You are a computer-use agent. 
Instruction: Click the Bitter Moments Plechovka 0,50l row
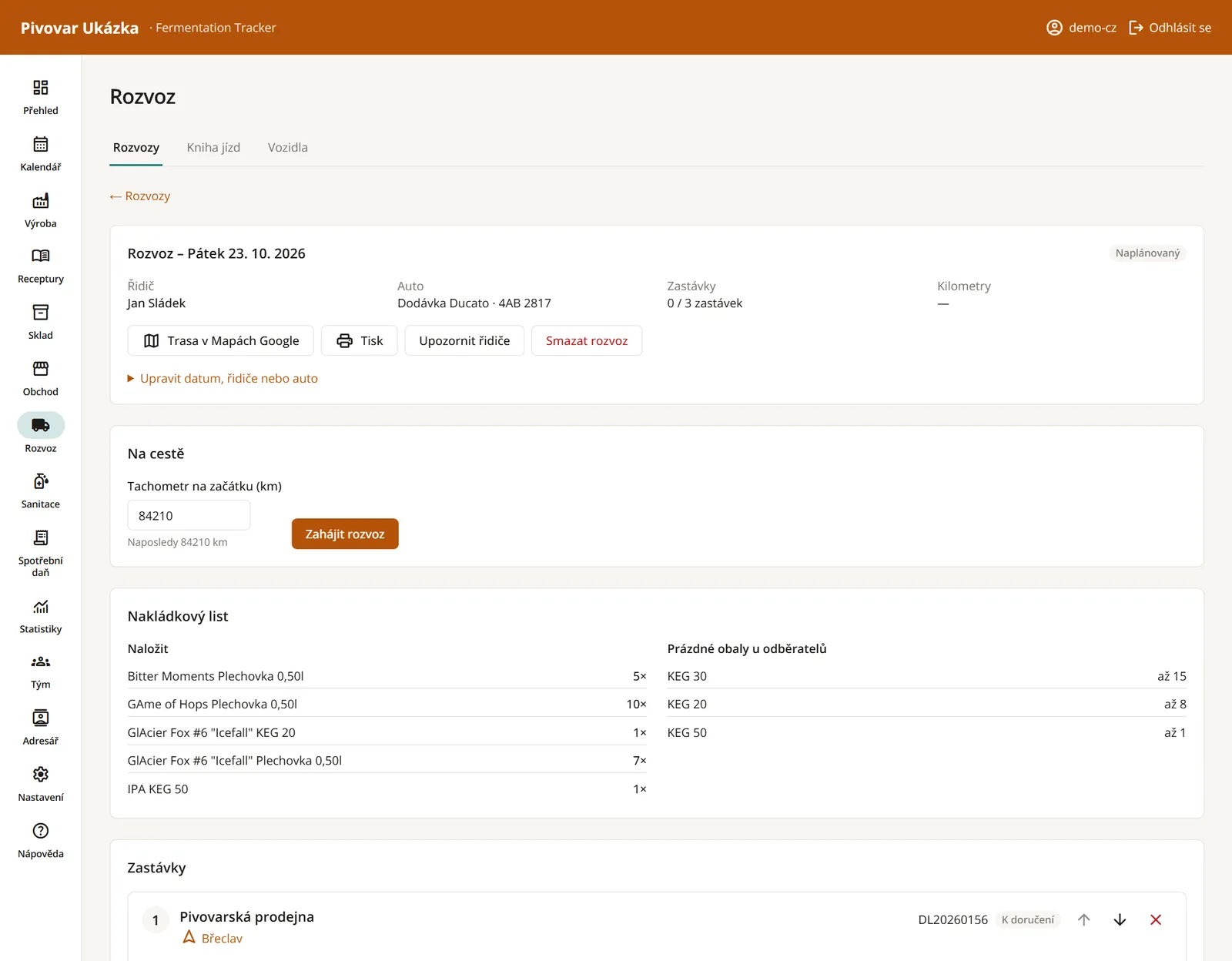pyautogui.click(x=387, y=675)
